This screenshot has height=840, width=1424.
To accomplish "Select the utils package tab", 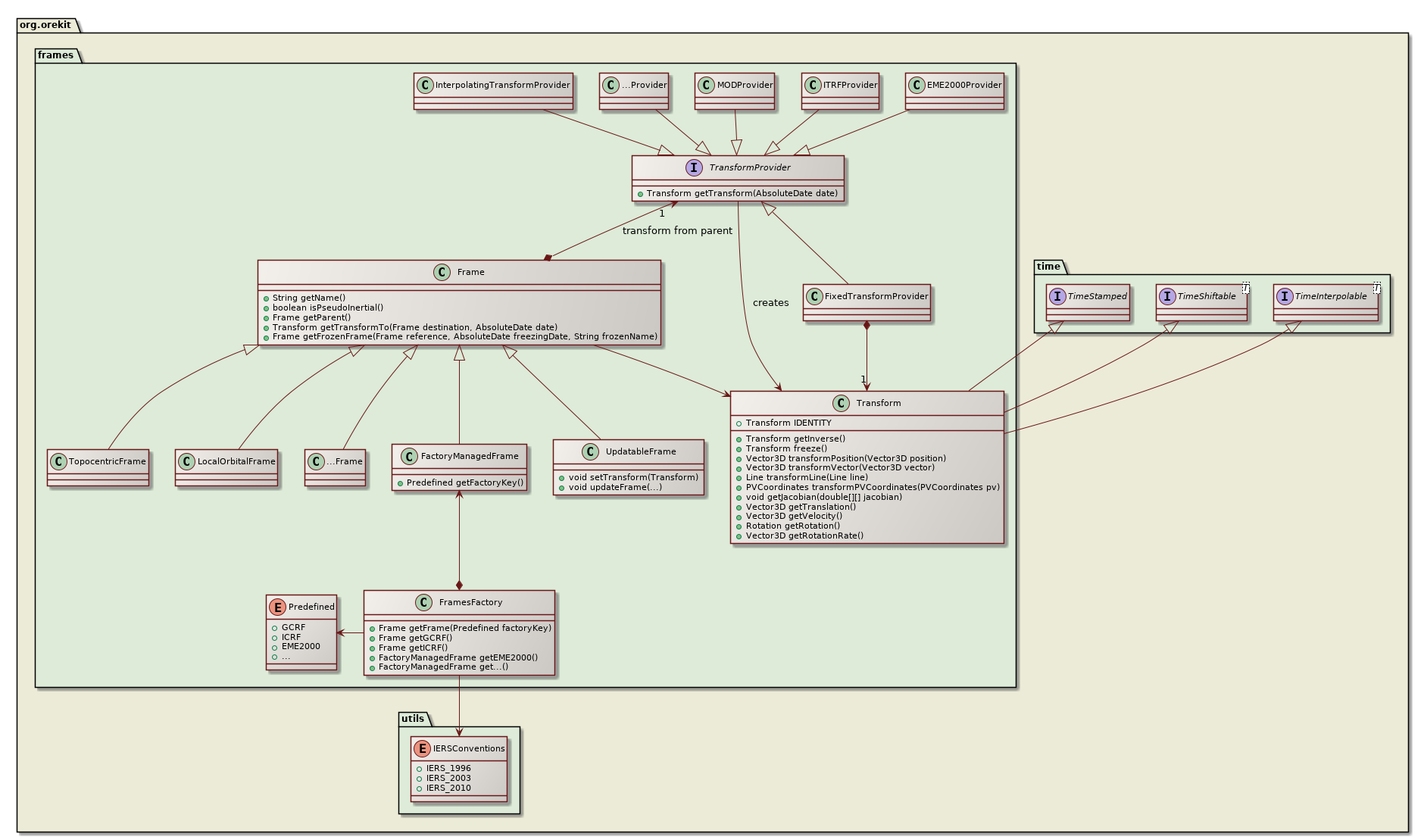I will pos(413,719).
